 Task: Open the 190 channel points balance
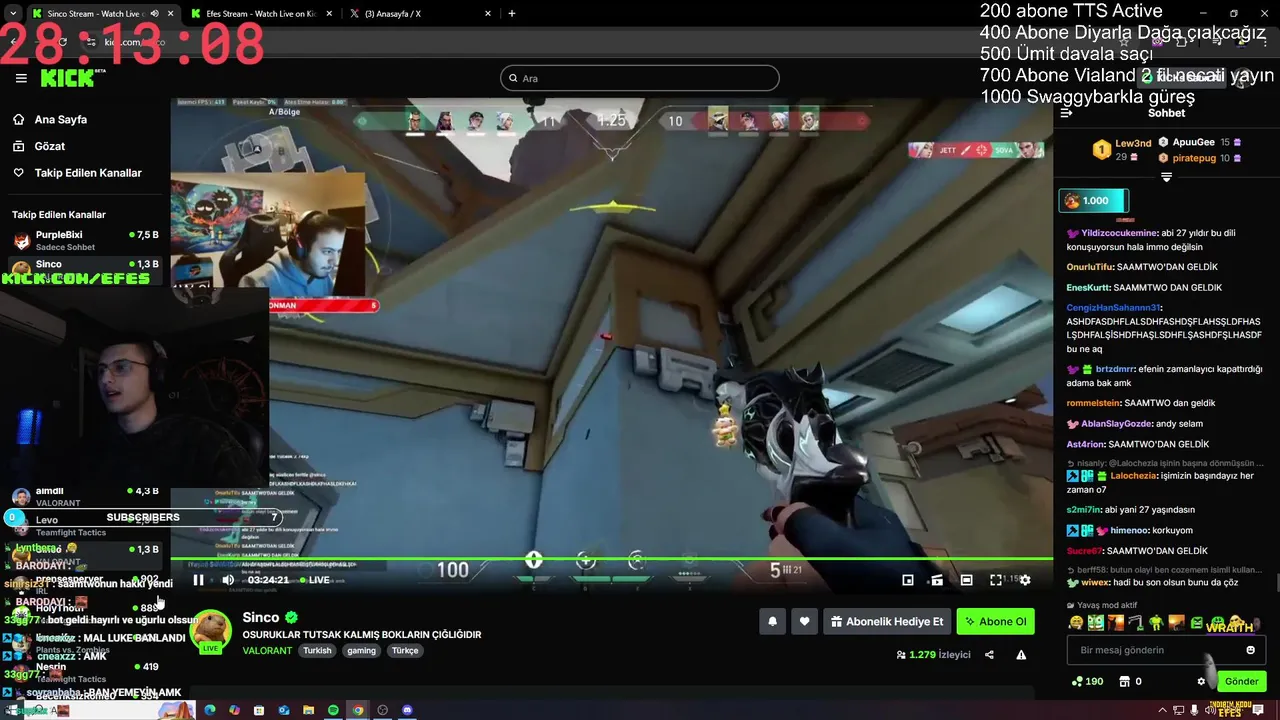tap(1087, 681)
